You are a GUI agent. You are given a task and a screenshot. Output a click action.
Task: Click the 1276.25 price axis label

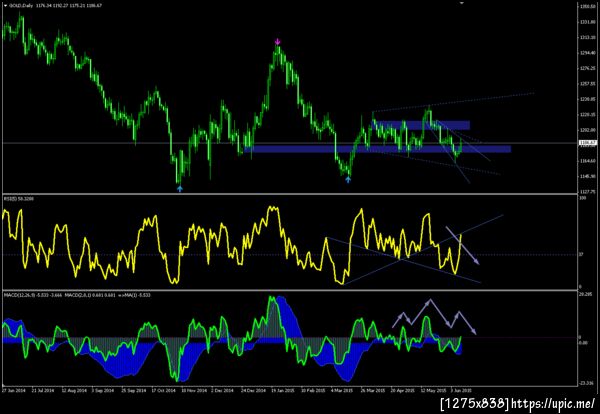pyautogui.click(x=589, y=68)
